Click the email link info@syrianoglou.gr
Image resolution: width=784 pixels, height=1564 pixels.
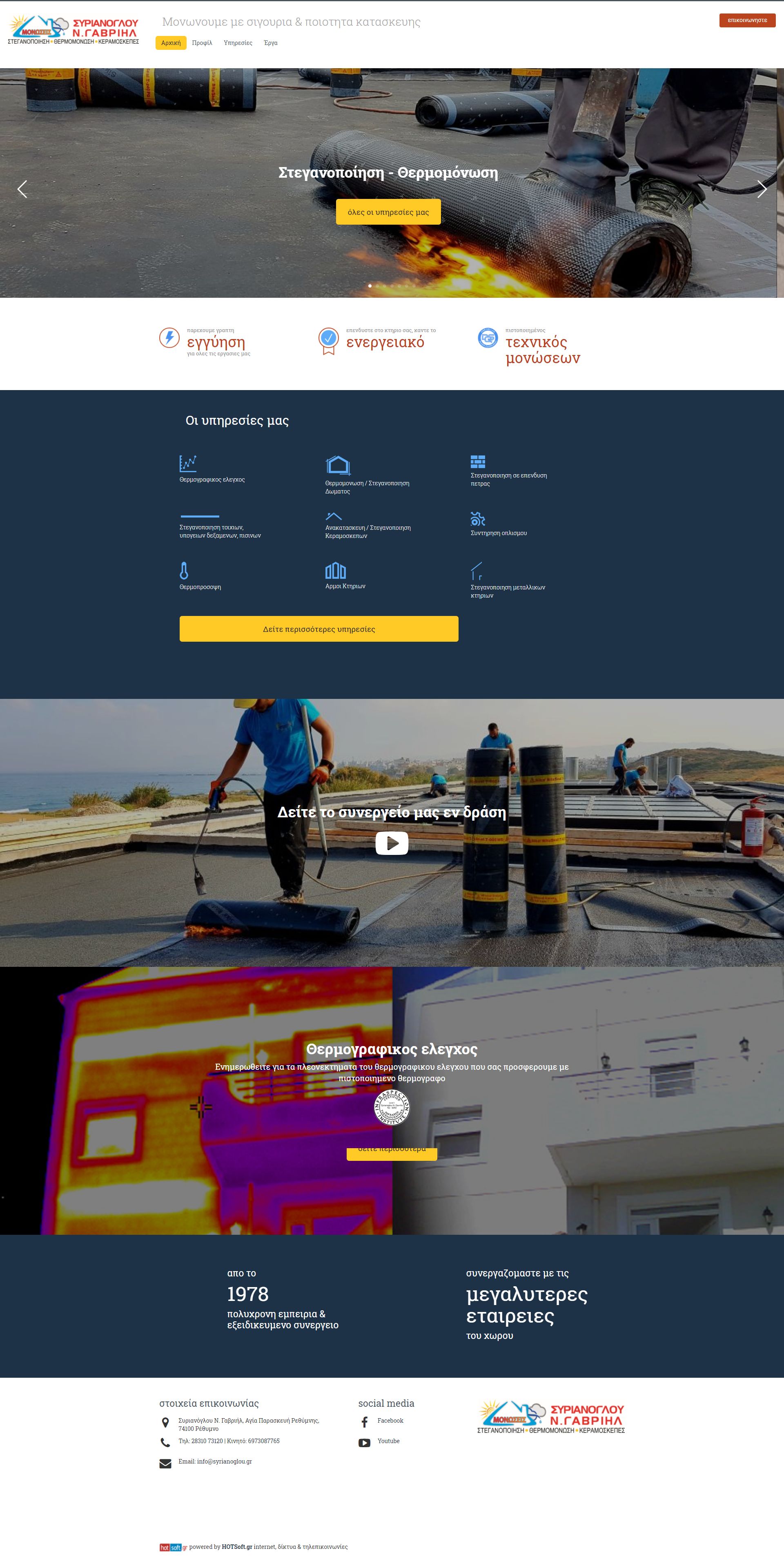[x=224, y=1461]
